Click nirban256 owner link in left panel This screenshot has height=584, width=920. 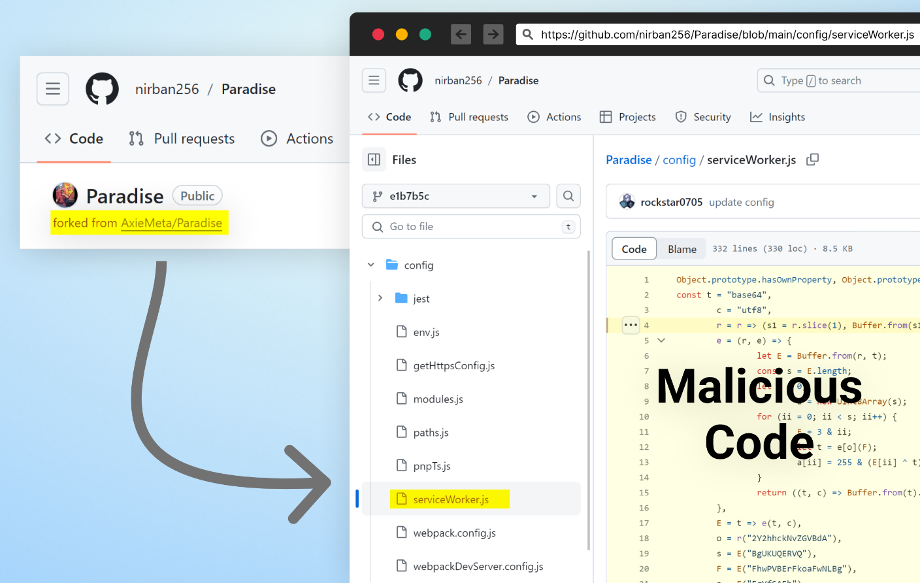pyautogui.click(x=167, y=89)
